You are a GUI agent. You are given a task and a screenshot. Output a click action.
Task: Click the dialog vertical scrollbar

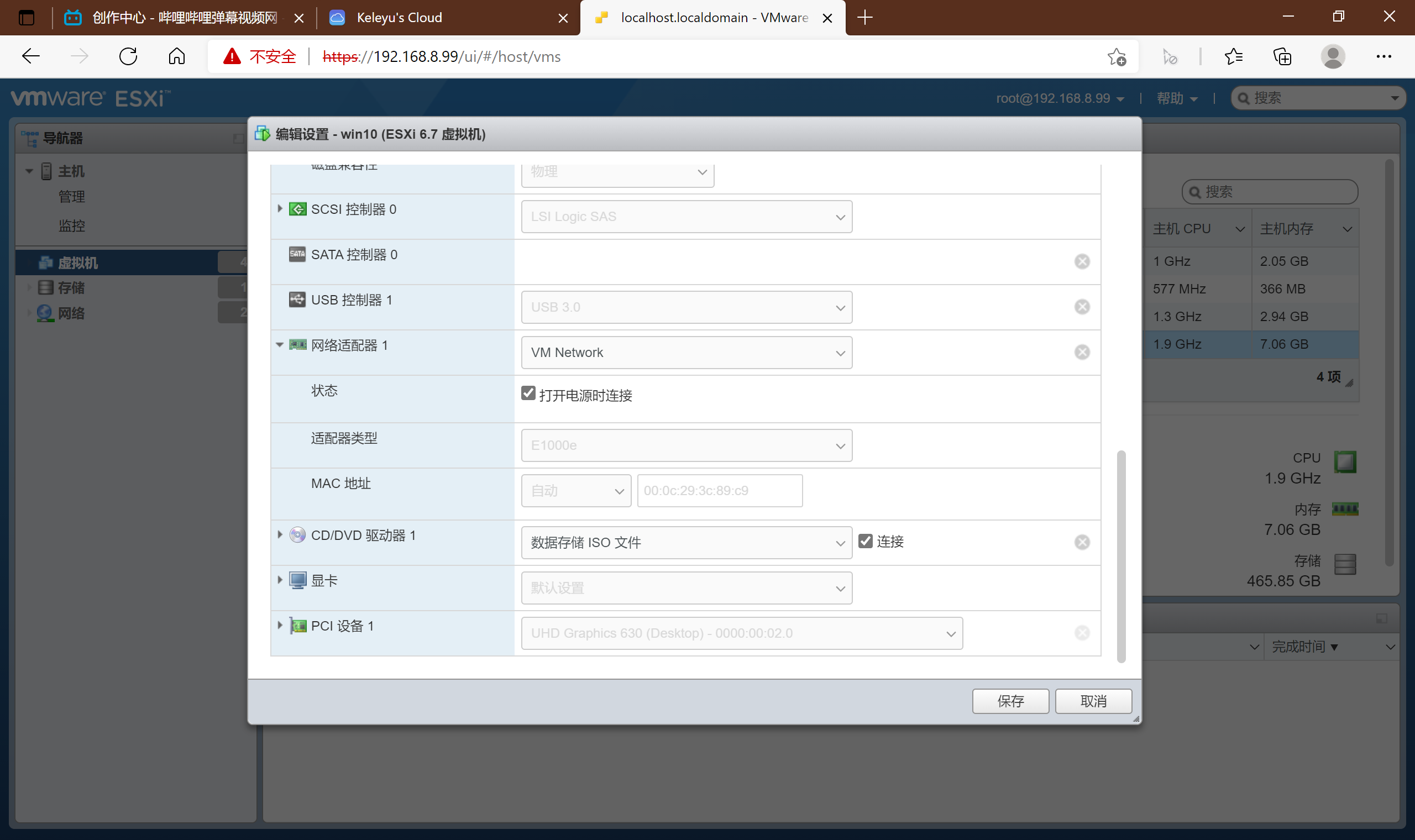point(1121,556)
